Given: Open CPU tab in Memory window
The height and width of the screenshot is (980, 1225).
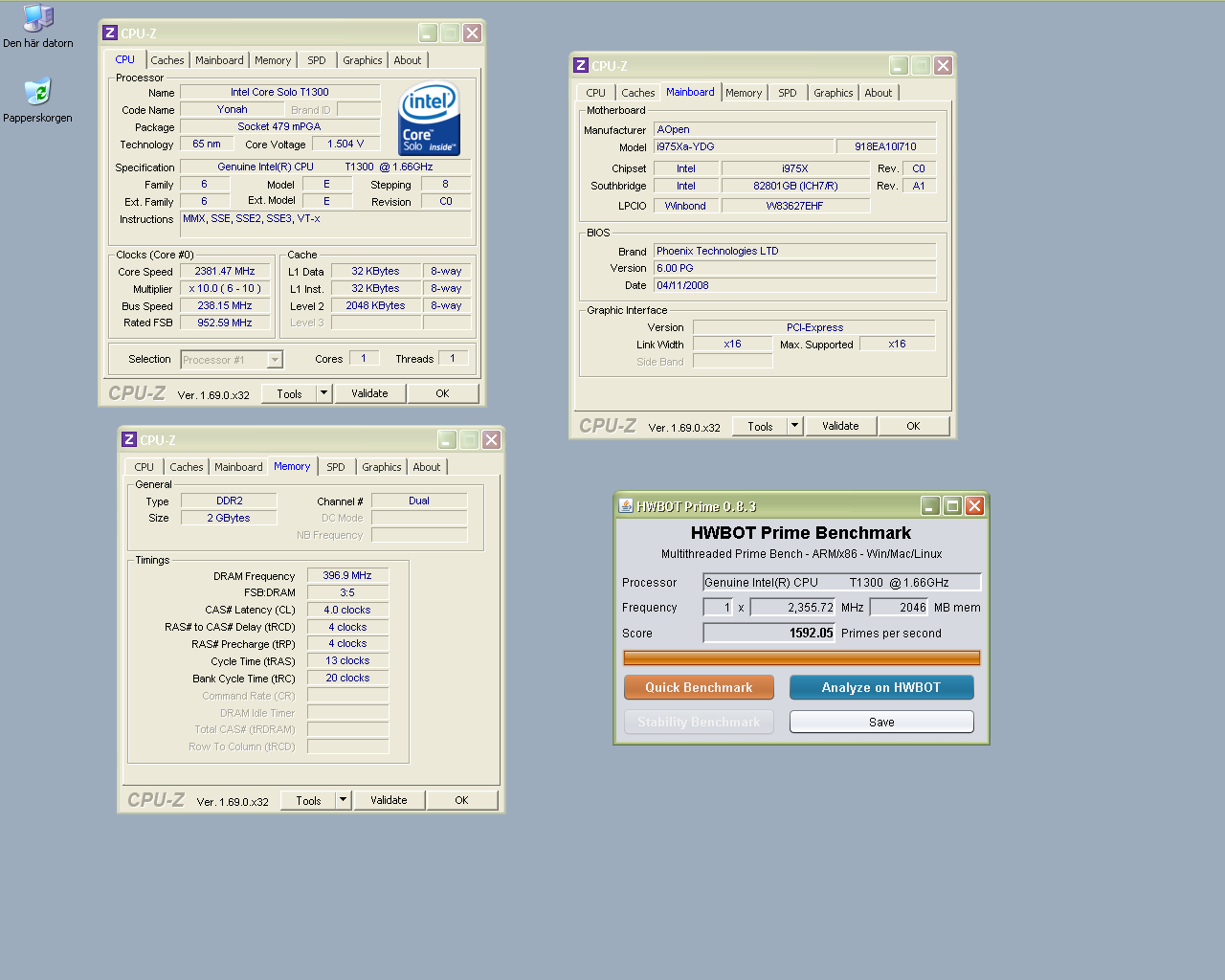Looking at the screenshot, I should coord(145,467).
